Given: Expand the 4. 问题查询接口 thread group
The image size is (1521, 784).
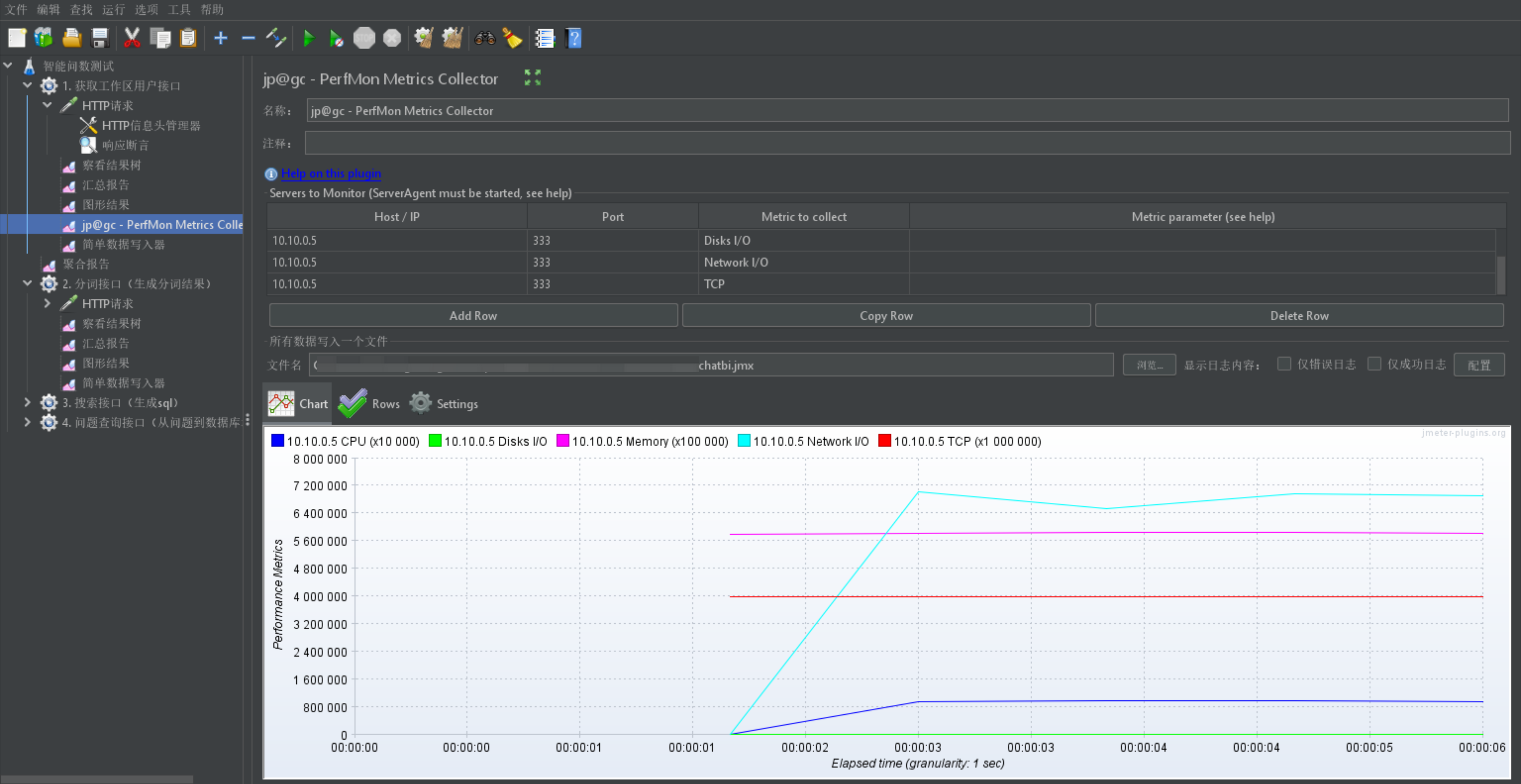Looking at the screenshot, I should coord(27,422).
